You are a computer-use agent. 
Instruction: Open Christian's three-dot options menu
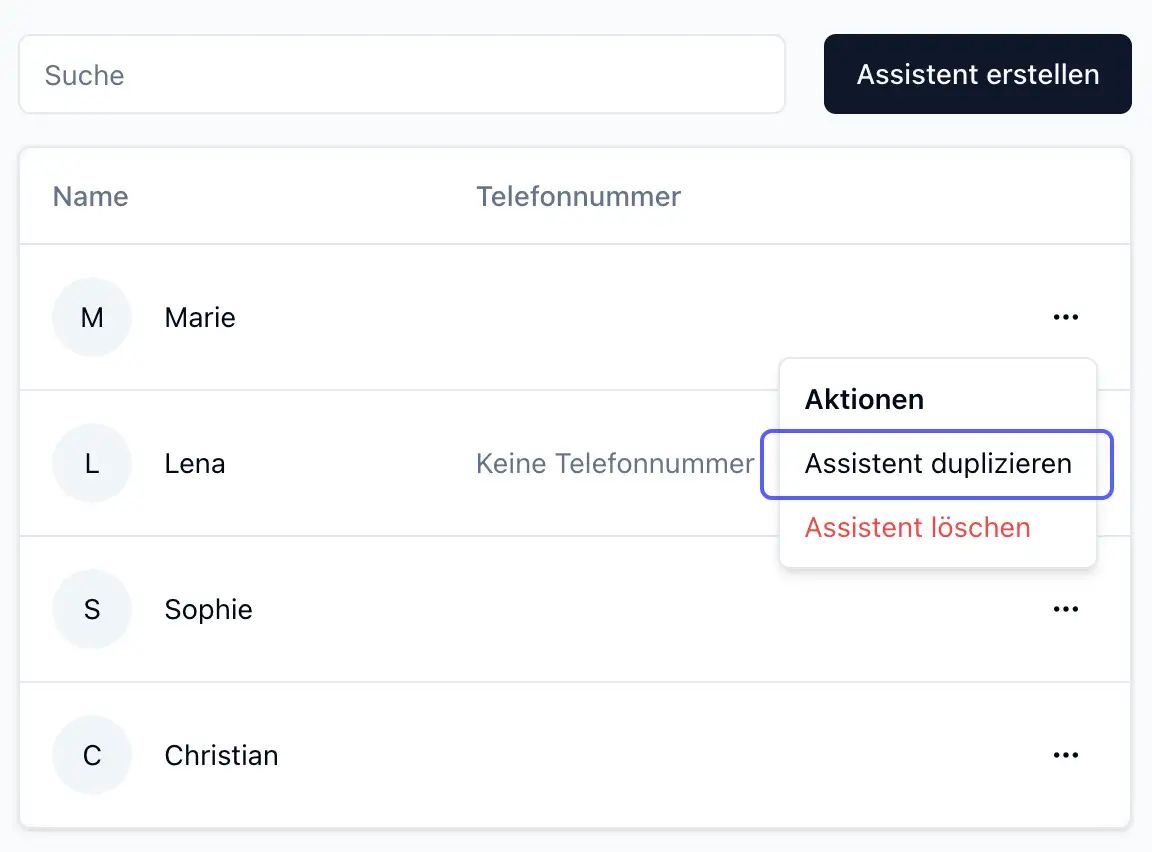pos(1065,755)
